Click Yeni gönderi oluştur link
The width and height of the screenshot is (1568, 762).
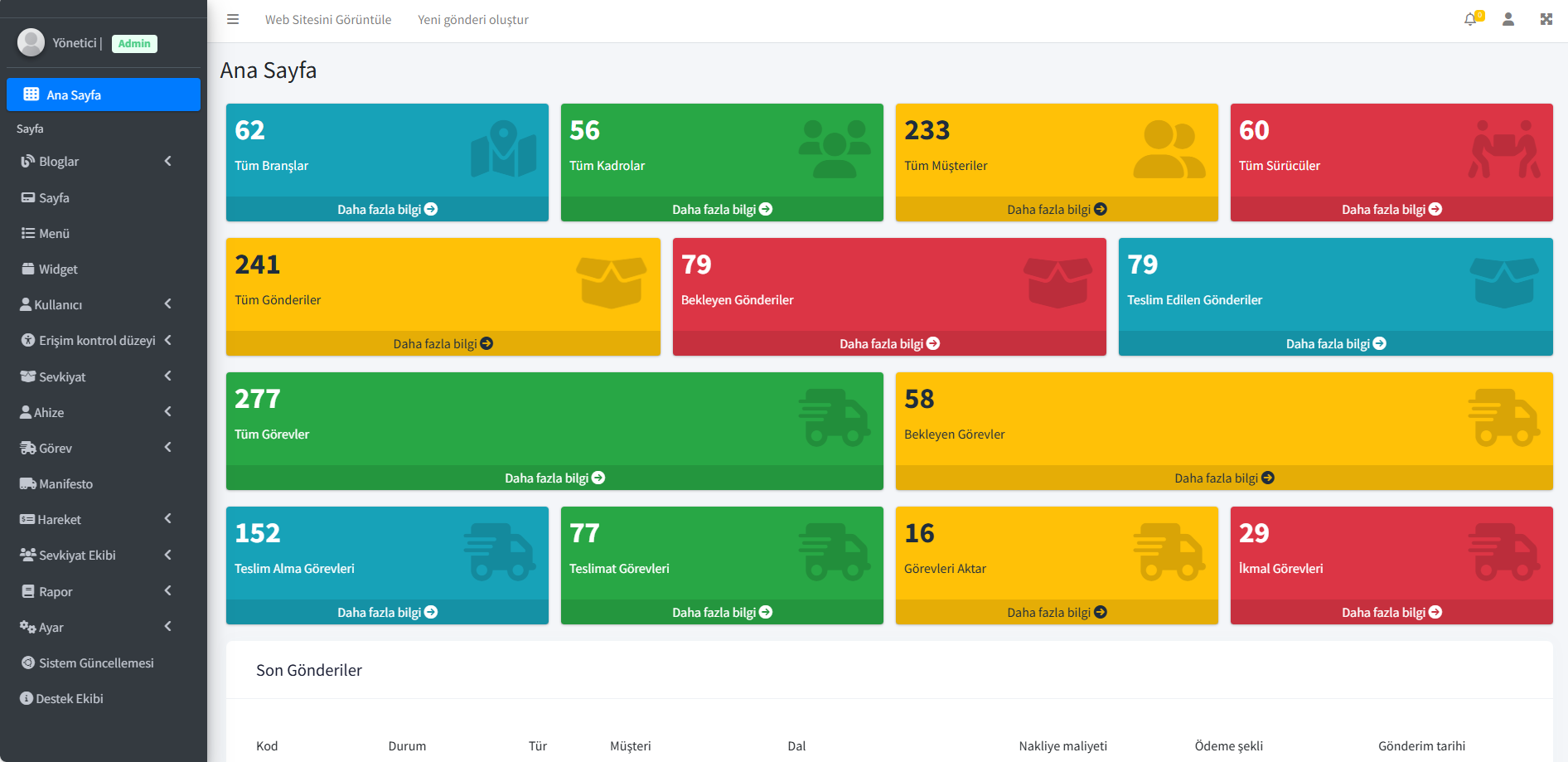pyautogui.click(x=472, y=20)
